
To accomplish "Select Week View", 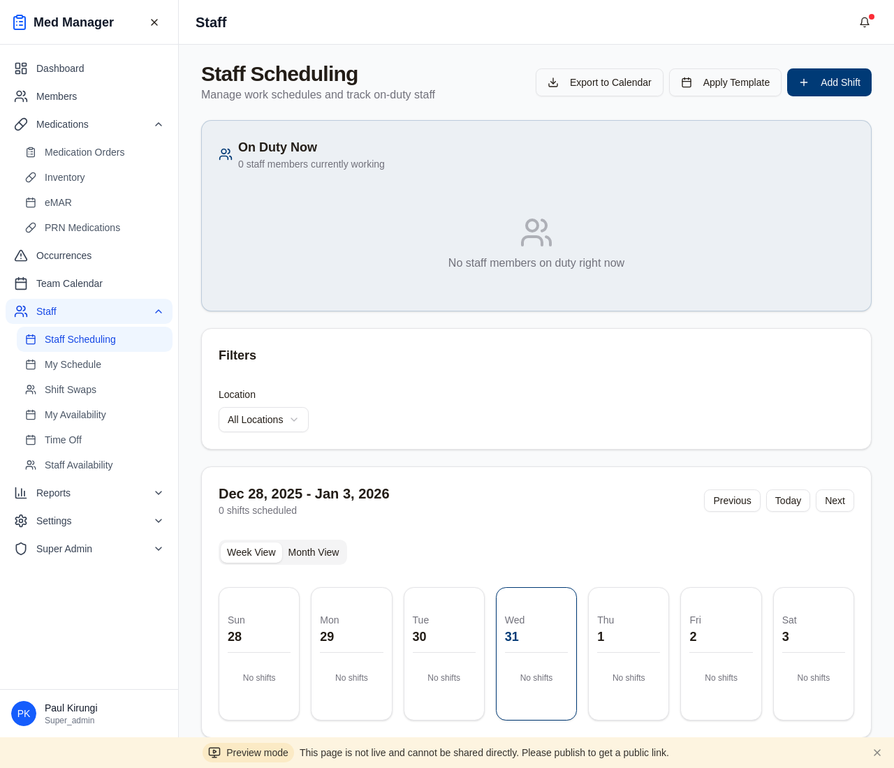I will [251, 551].
